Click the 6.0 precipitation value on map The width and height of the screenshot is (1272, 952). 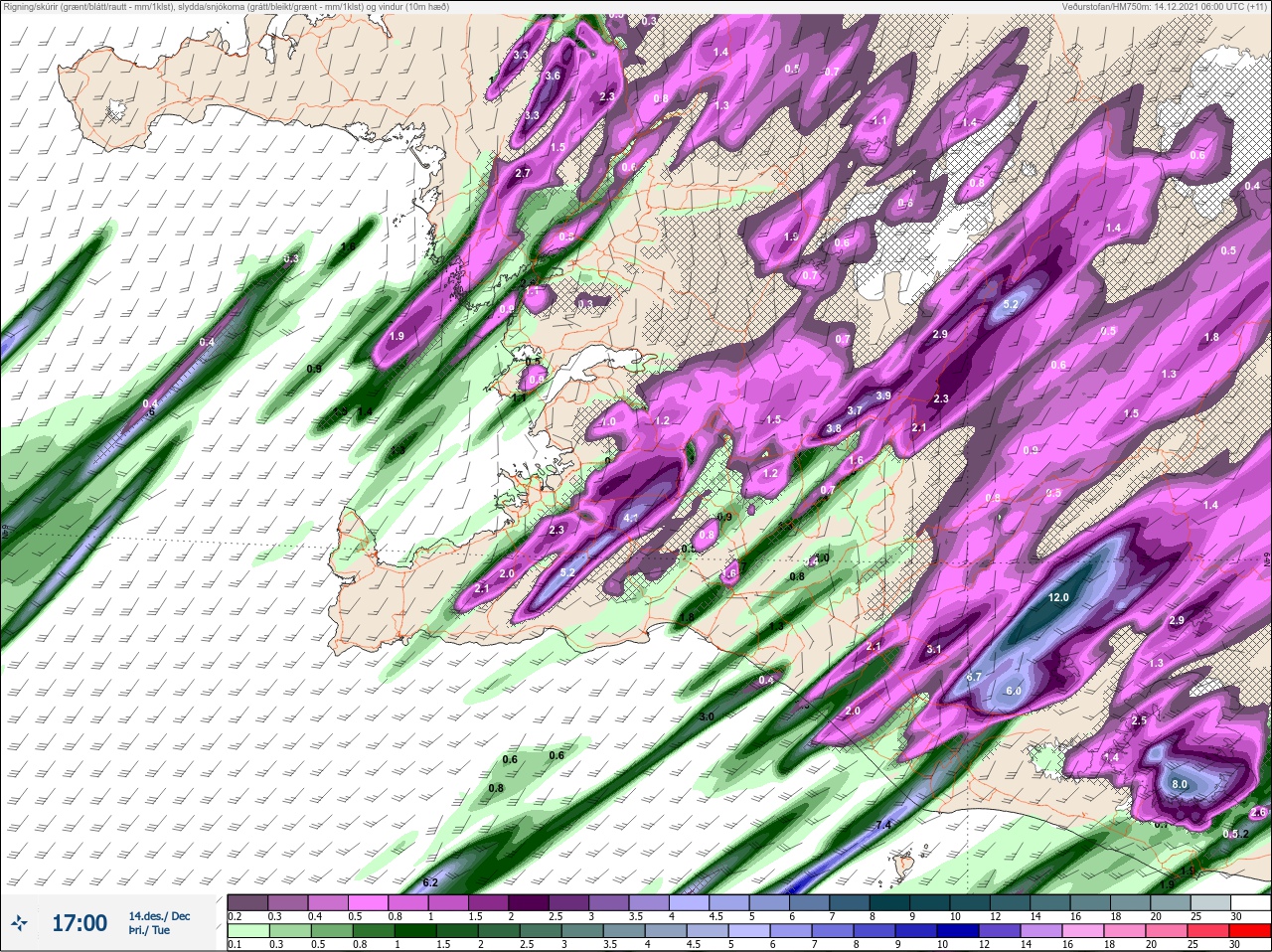click(x=1014, y=691)
